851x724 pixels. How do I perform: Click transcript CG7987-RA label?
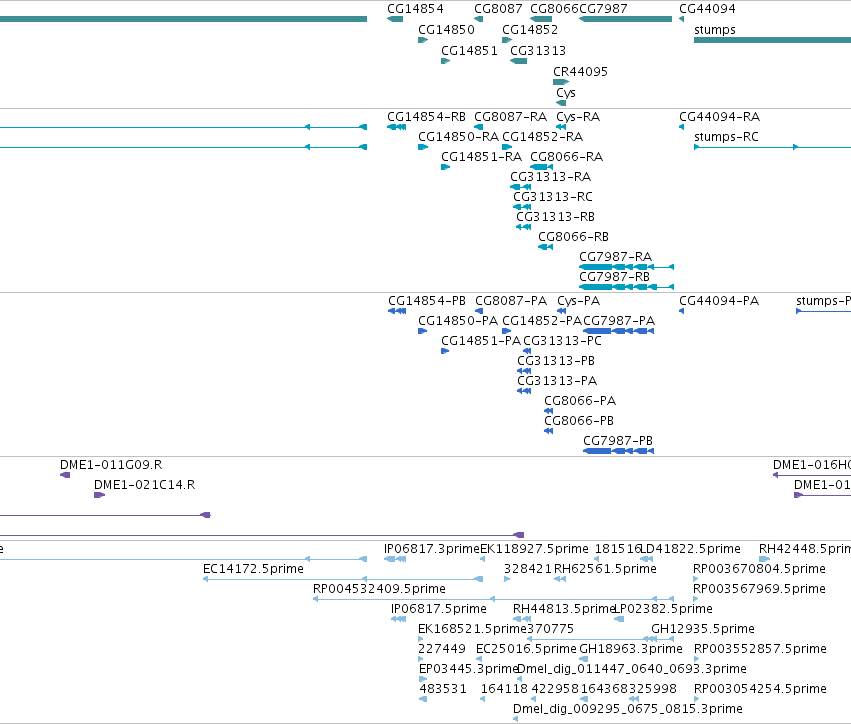615,257
